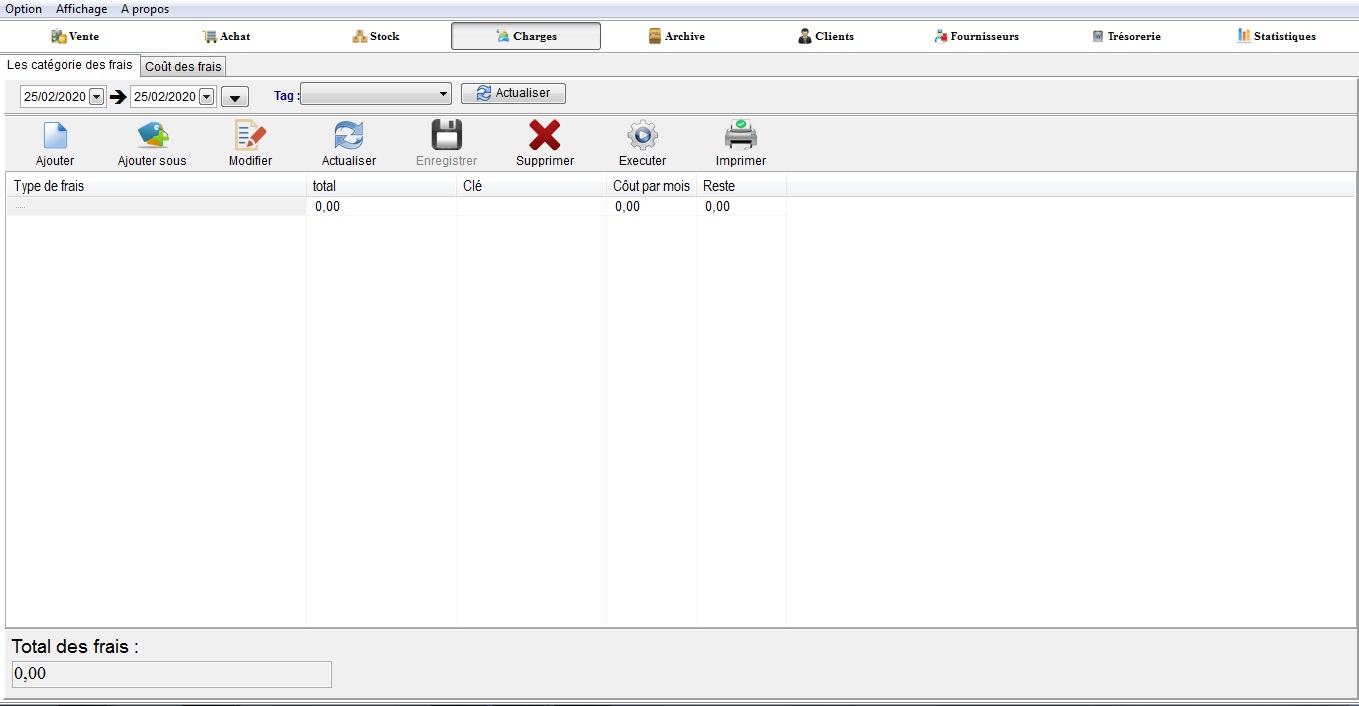
Task: Click the Ajouter new document icon
Action: [55, 136]
